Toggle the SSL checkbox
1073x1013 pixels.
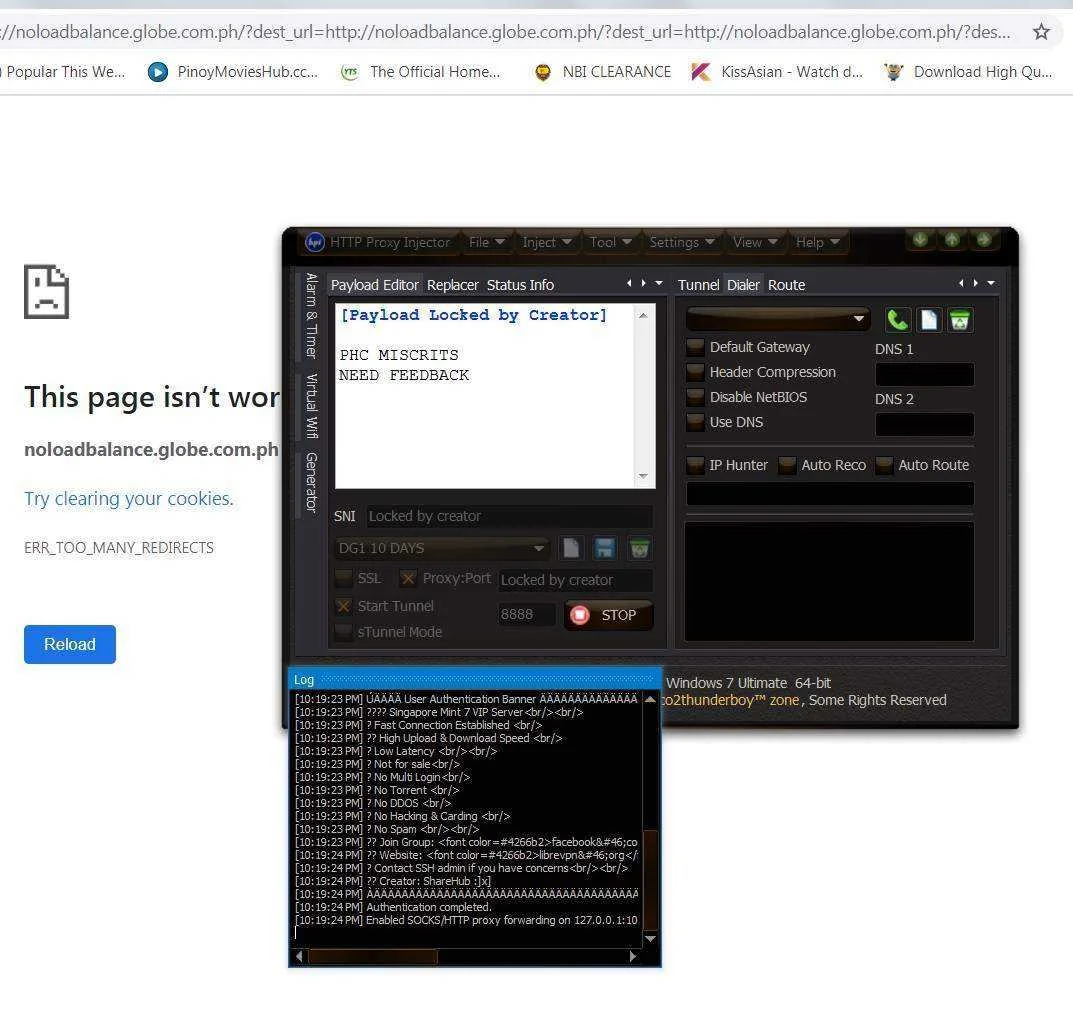pos(344,578)
